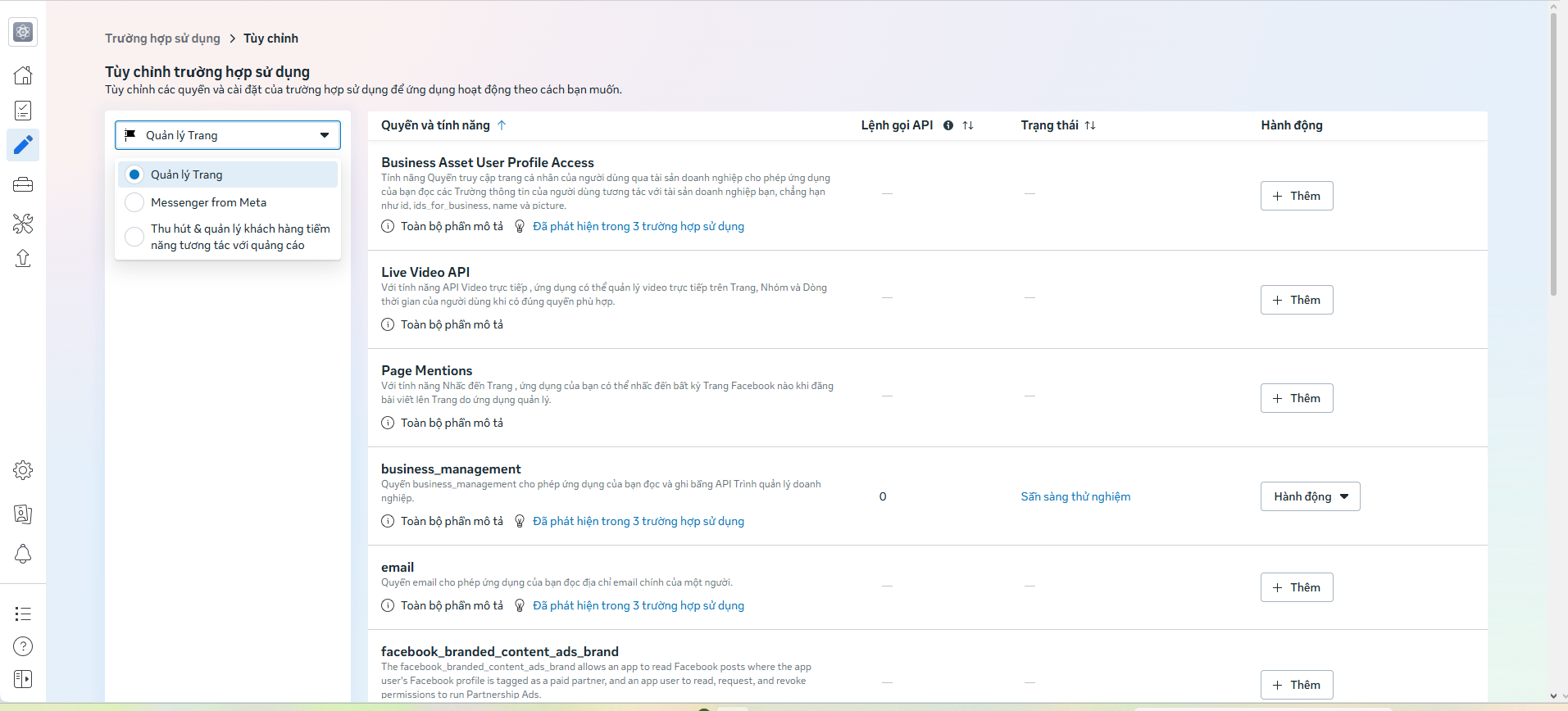Open the activity log list icon

(23, 614)
